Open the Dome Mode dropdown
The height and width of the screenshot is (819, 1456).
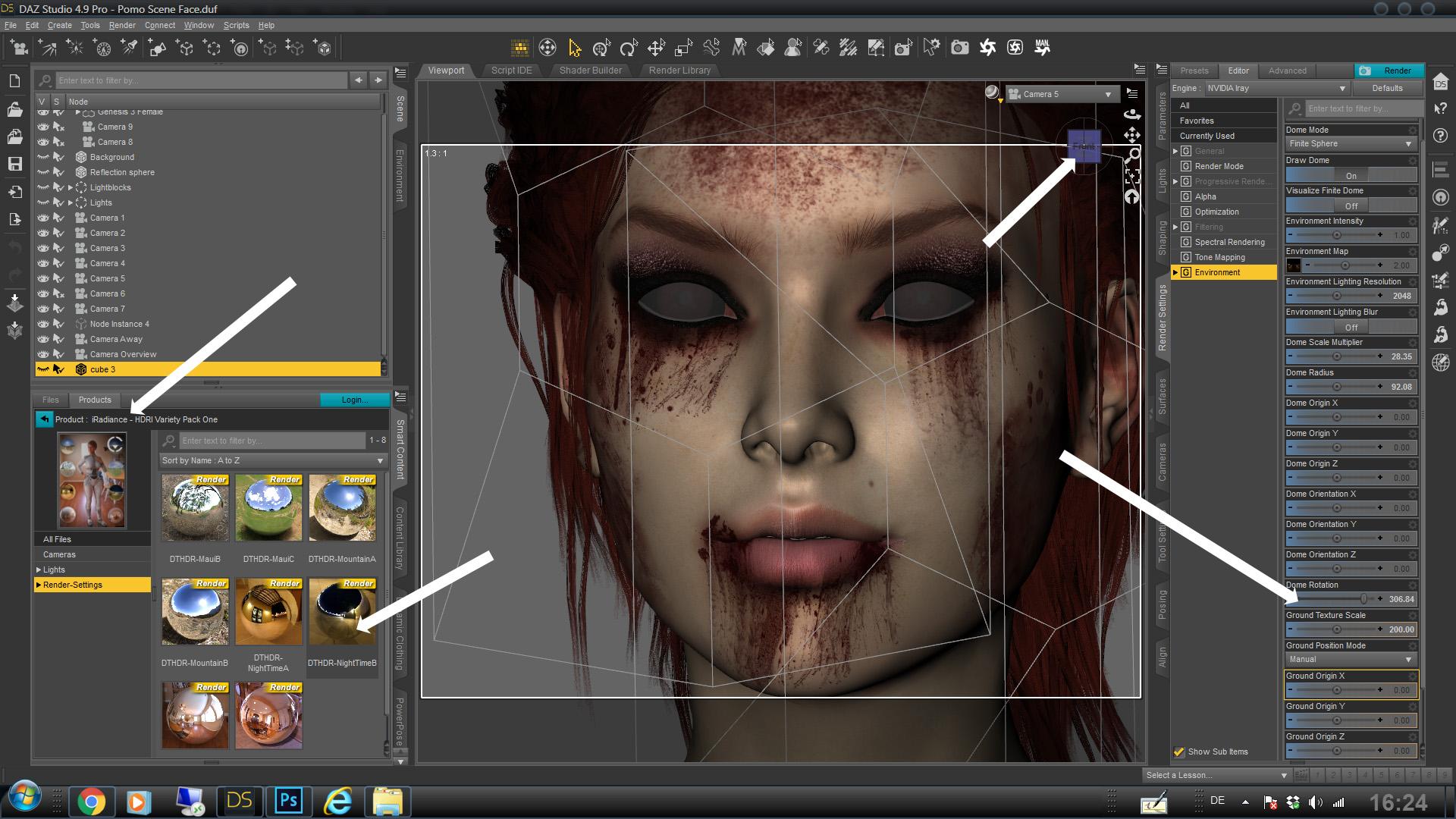(1351, 143)
